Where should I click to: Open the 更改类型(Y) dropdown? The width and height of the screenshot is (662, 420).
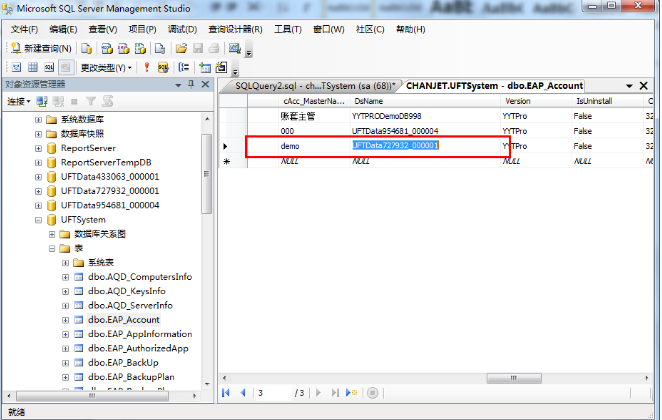(x=106, y=68)
